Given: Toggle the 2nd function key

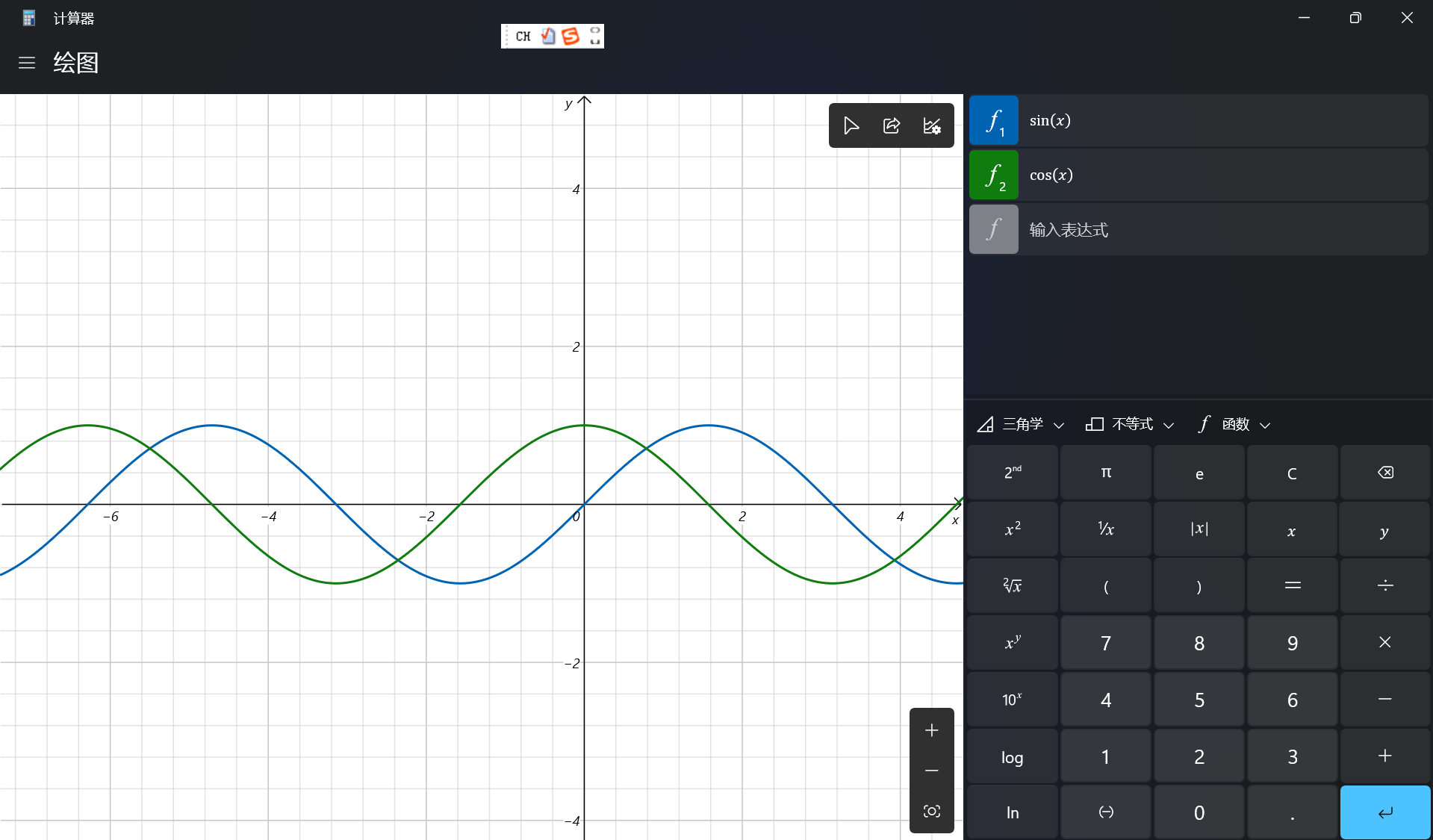Looking at the screenshot, I should pyautogui.click(x=1012, y=473).
